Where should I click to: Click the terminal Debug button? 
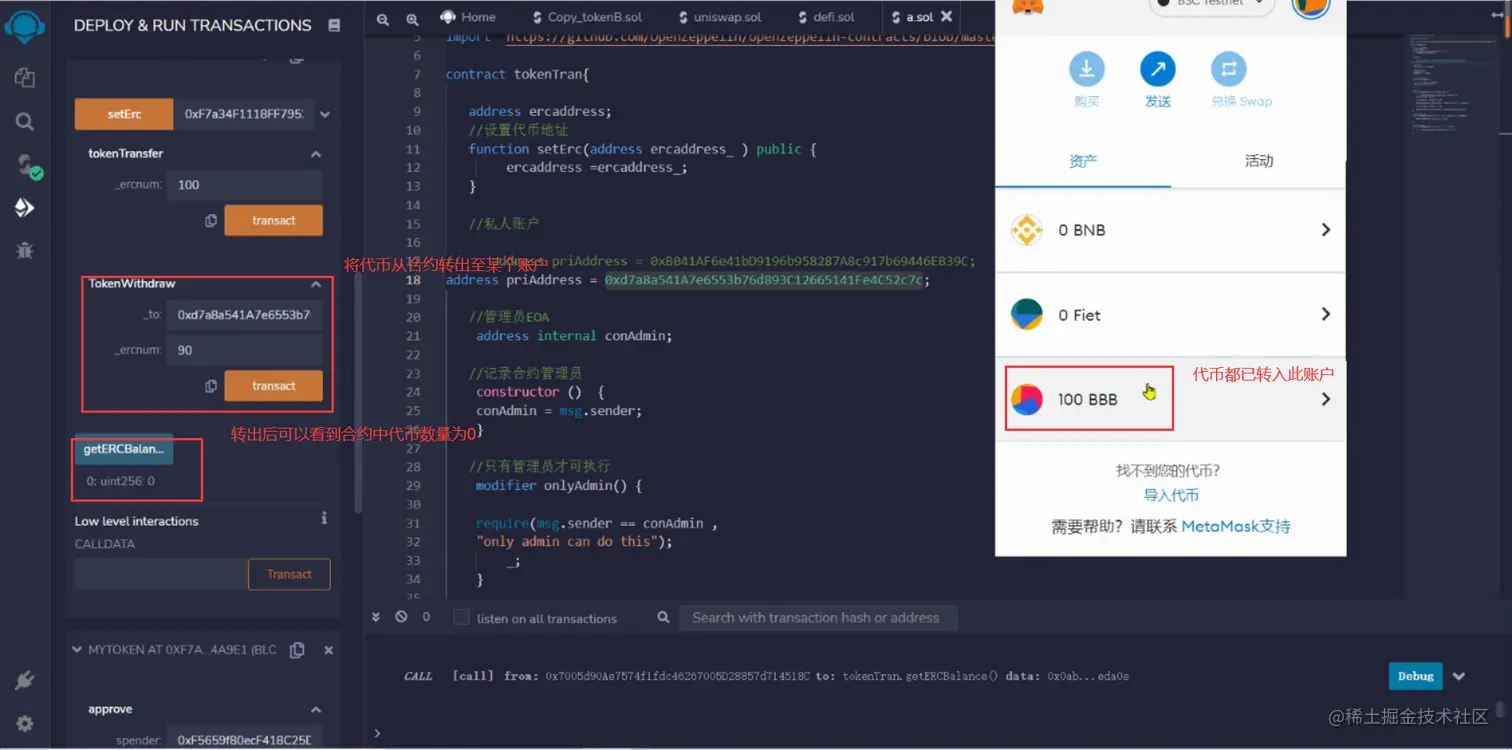[x=1416, y=676]
